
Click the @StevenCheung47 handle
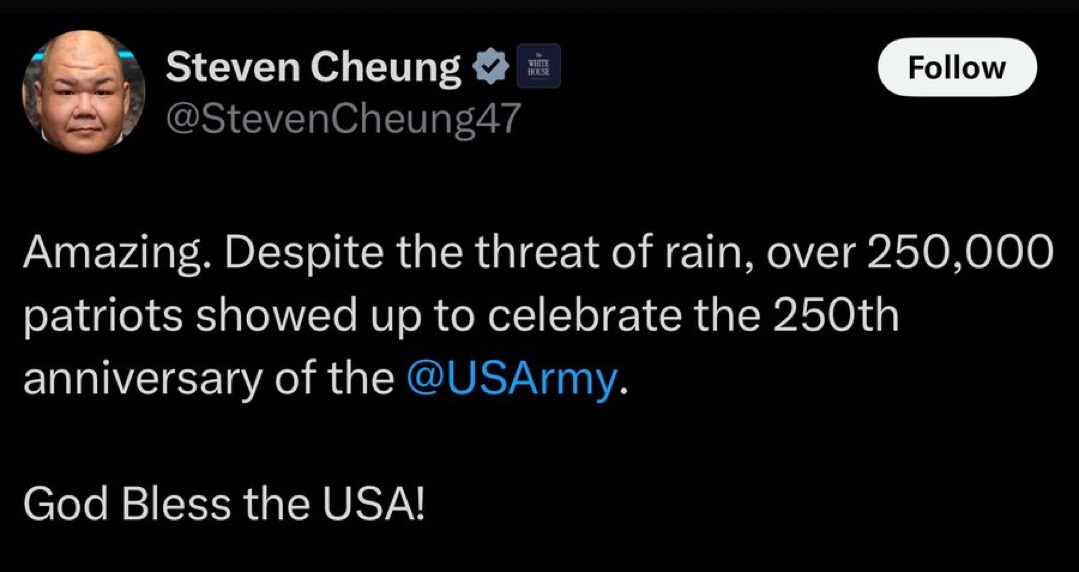click(x=343, y=120)
